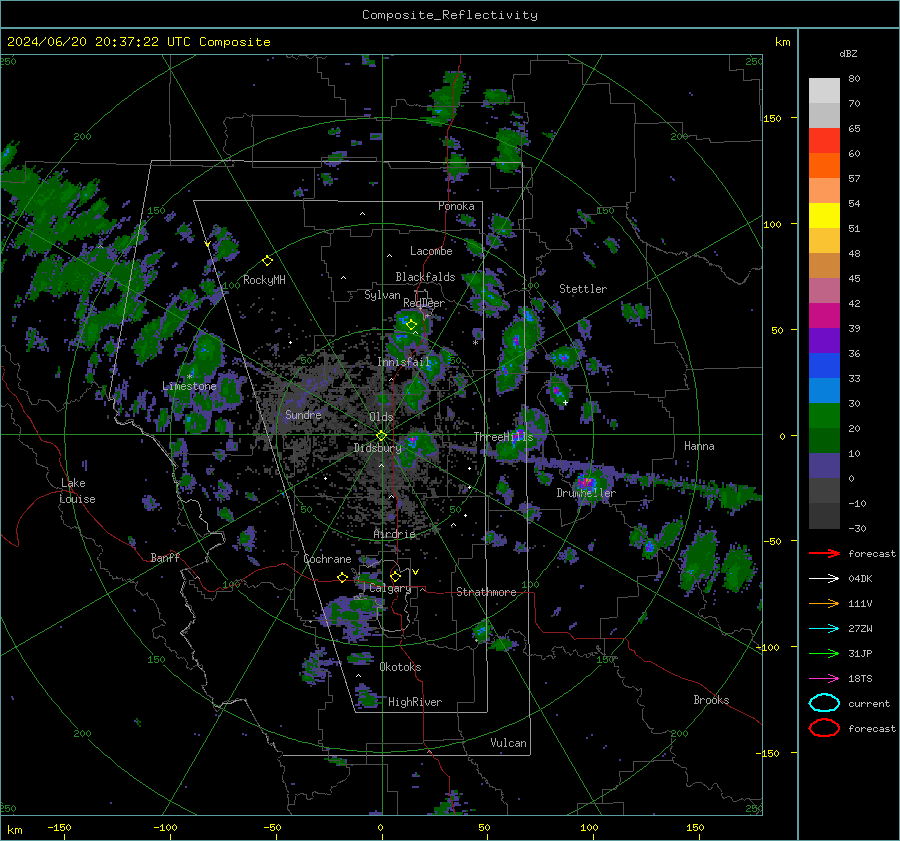Click the Didsbury label
The width and height of the screenshot is (900, 841).
click(377, 448)
